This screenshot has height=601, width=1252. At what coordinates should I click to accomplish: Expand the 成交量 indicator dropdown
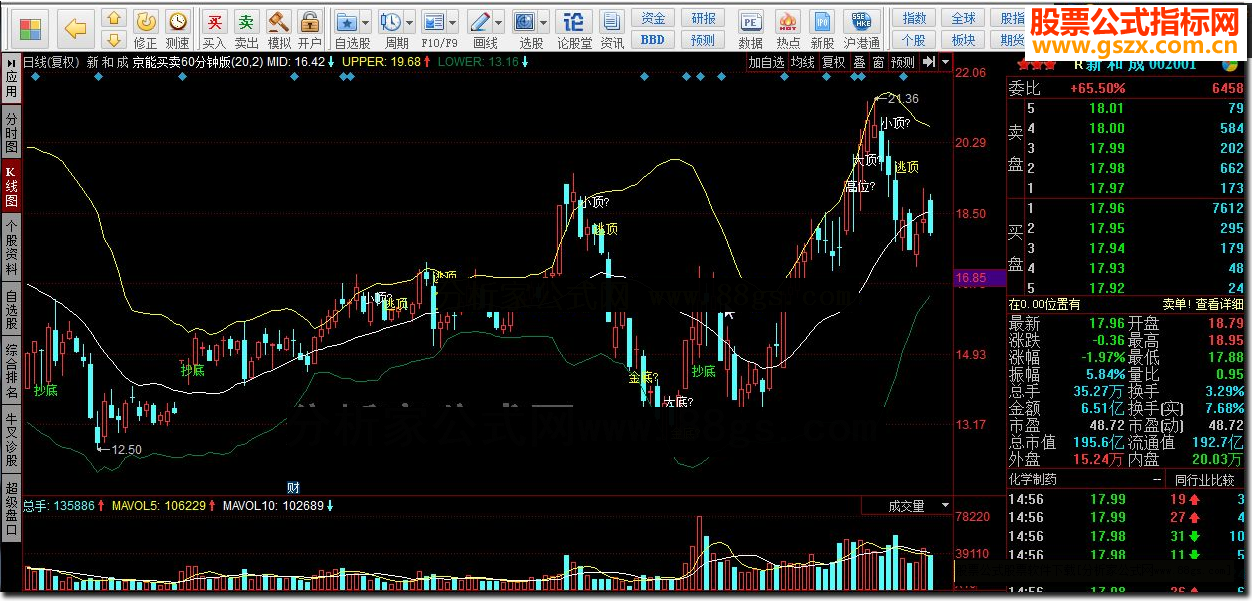point(945,506)
